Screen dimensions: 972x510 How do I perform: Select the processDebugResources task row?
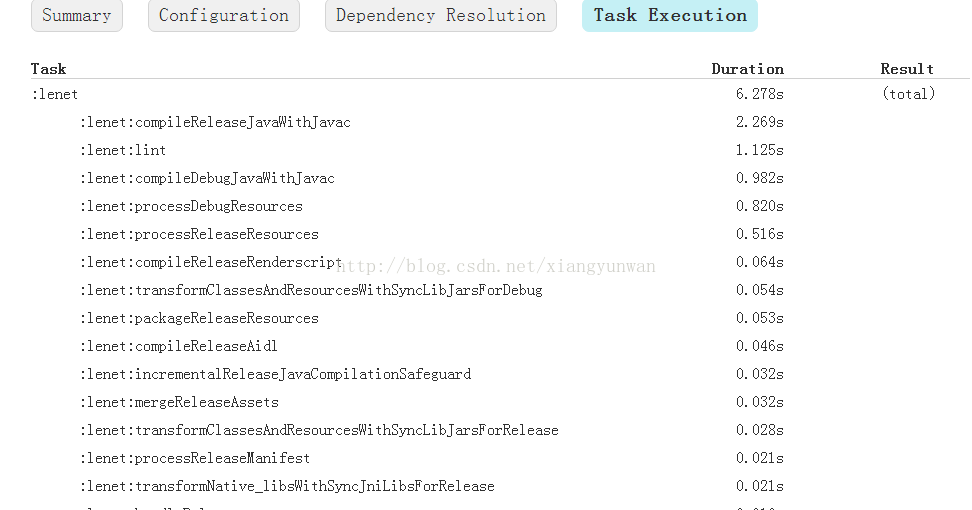click(191, 206)
